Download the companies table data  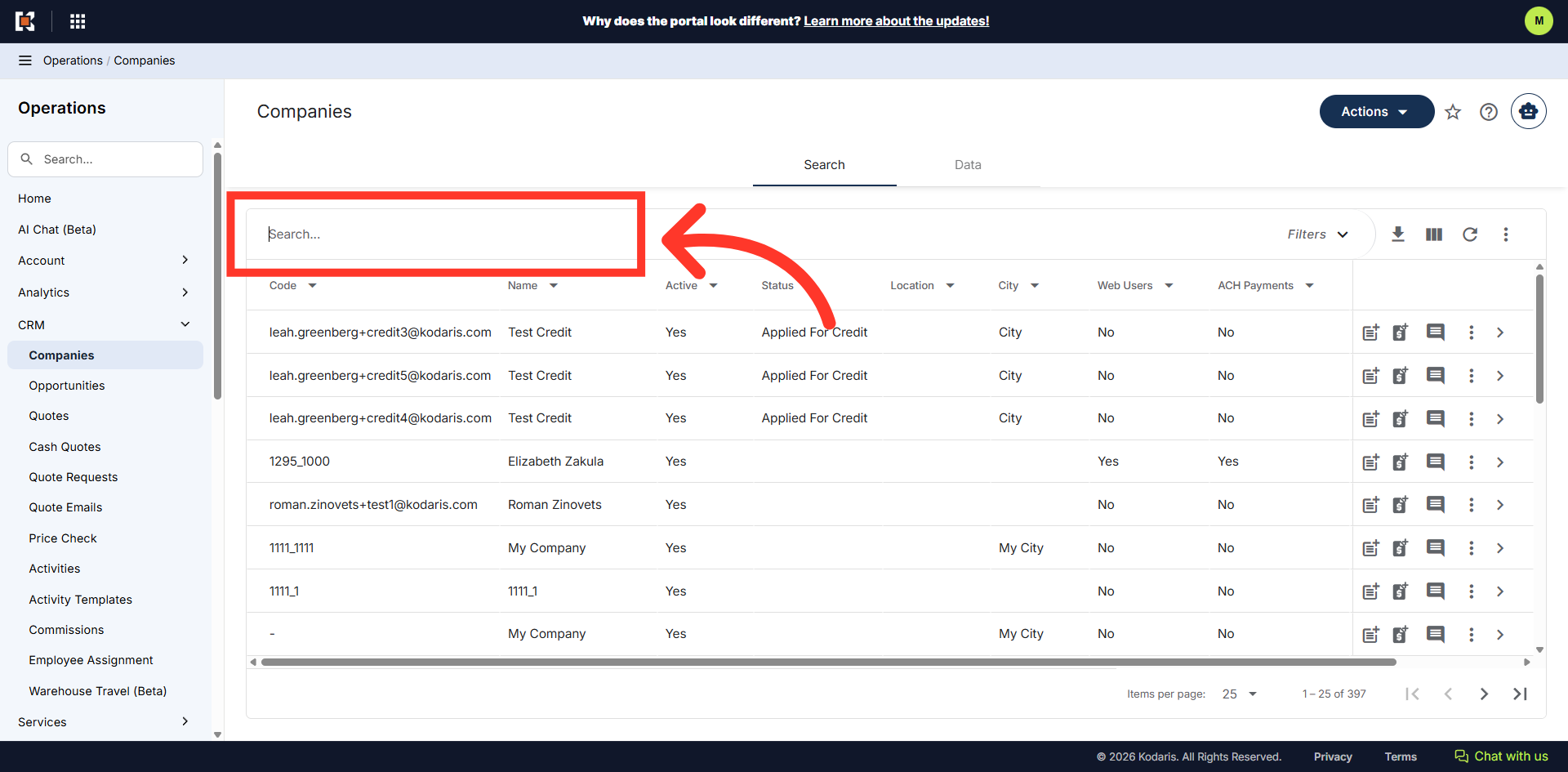(1398, 234)
